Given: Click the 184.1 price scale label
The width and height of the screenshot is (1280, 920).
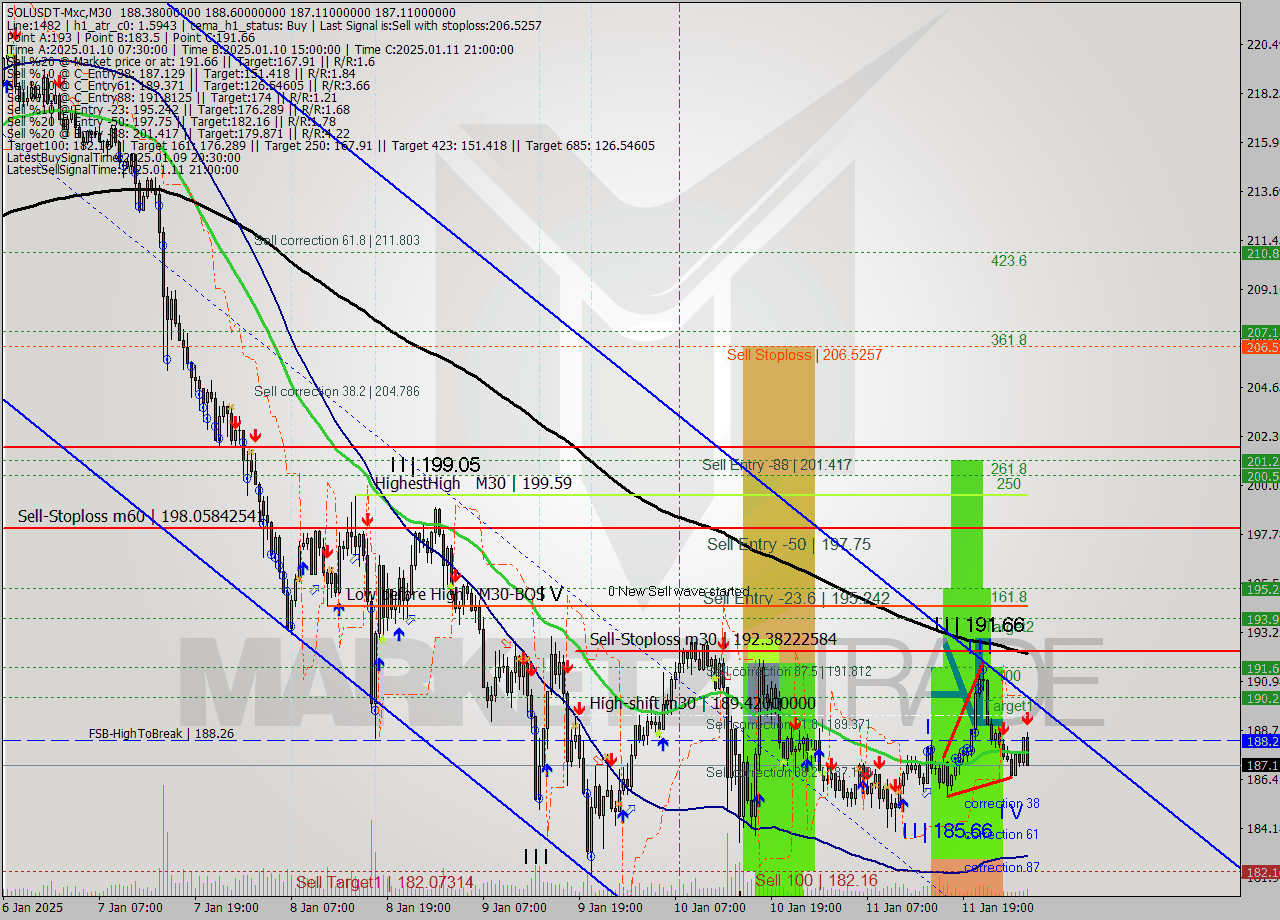Looking at the screenshot, I should coord(1261,828).
